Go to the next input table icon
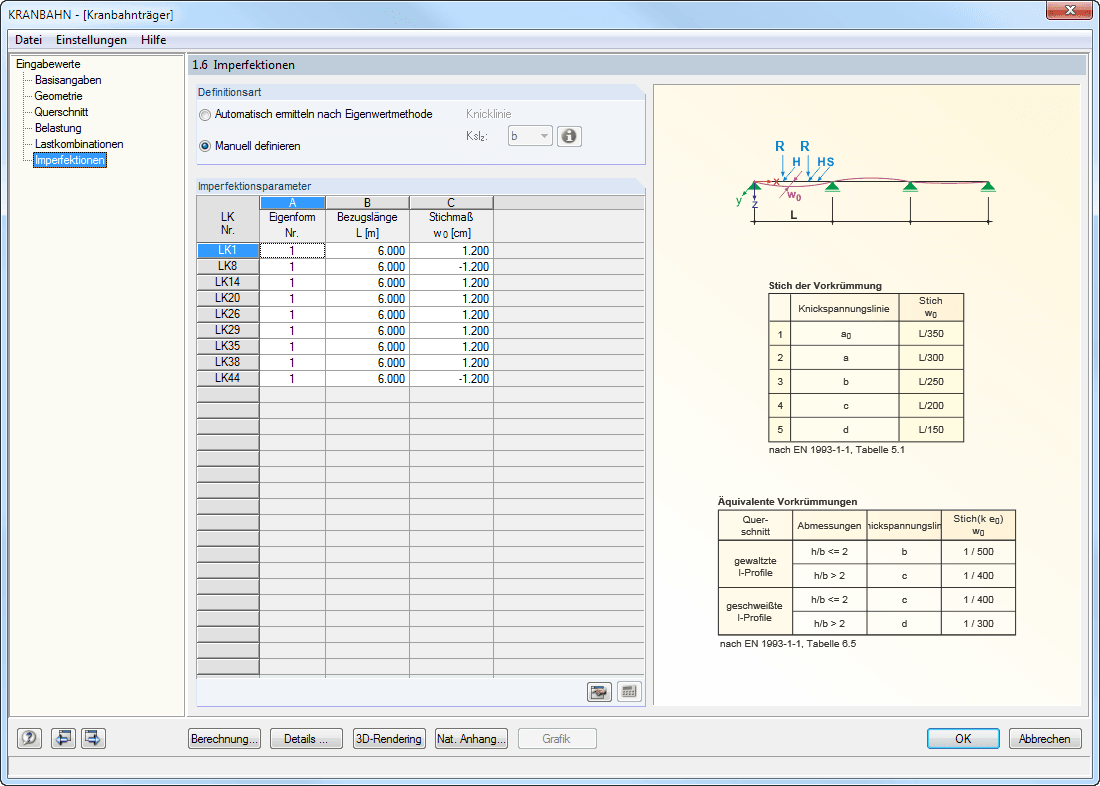The height and width of the screenshot is (786, 1100). (93, 738)
